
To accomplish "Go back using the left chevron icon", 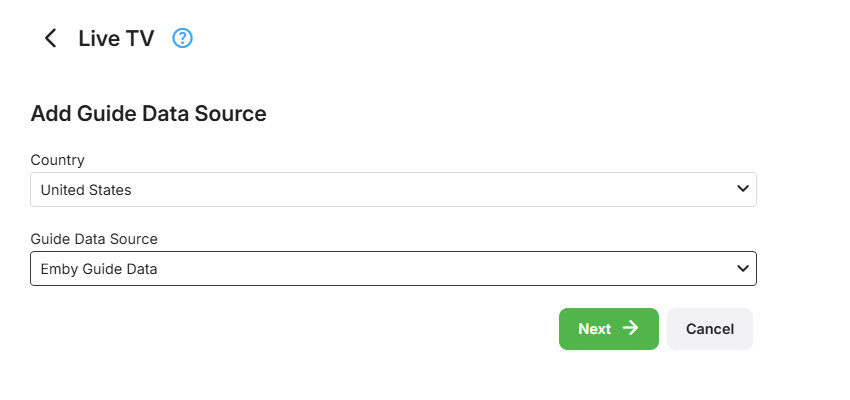I will 50,39.
